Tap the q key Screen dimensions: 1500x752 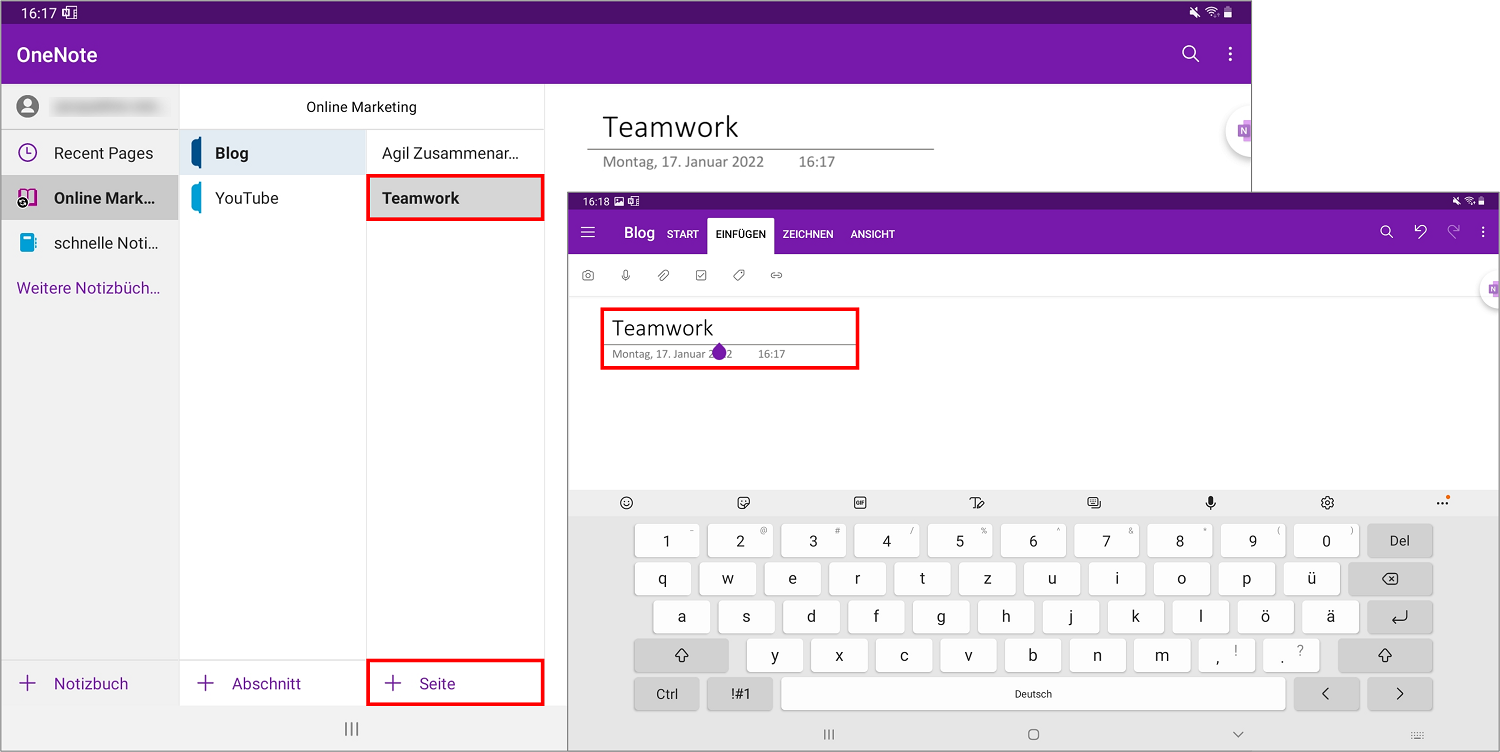pos(663,579)
